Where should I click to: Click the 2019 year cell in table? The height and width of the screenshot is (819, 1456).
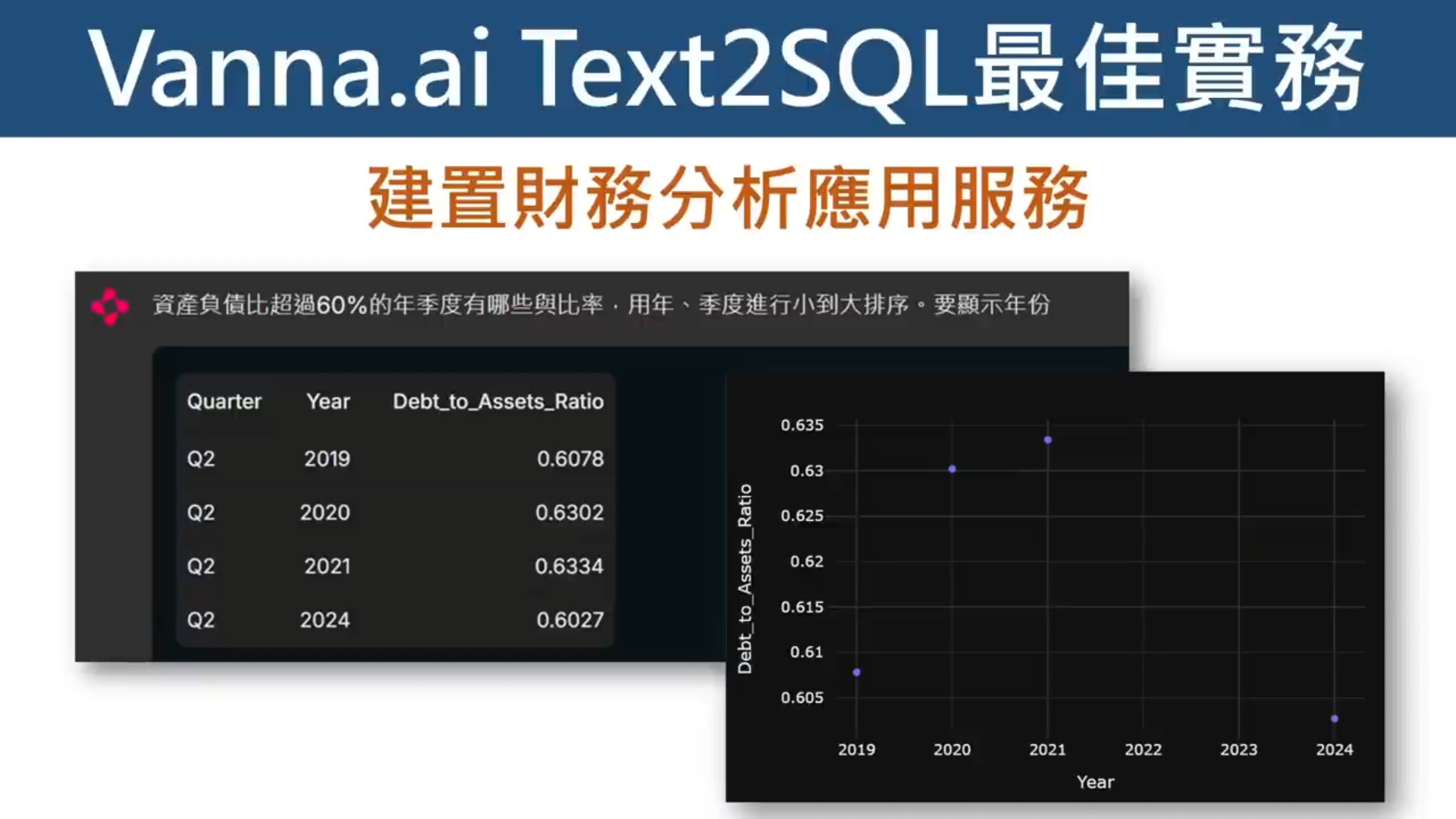[x=327, y=459]
